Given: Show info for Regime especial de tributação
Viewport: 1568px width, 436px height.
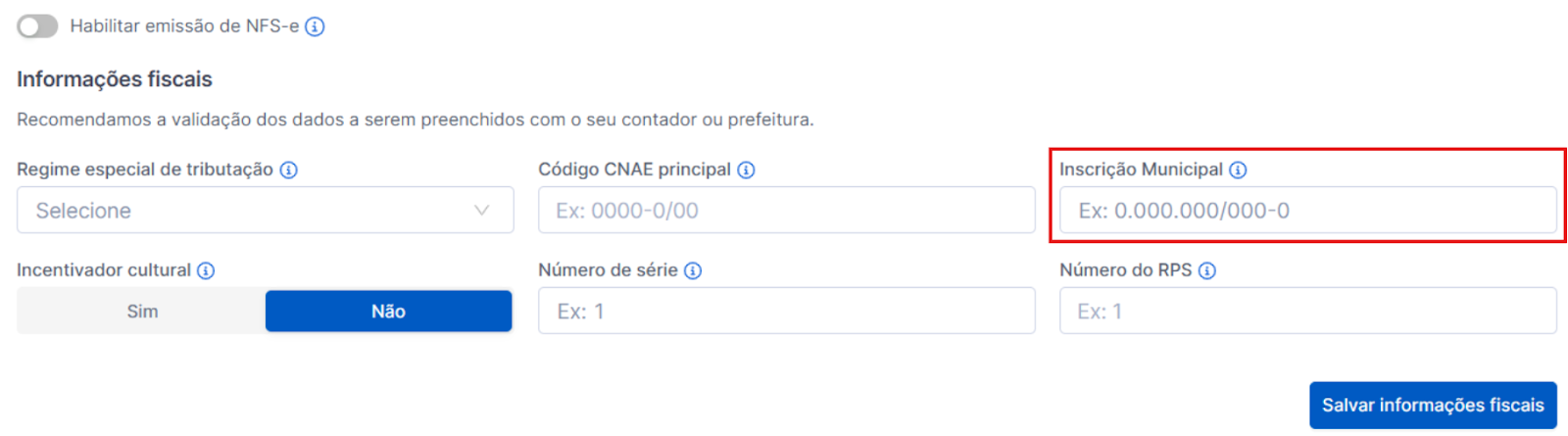Looking at the screenshot, I should click(x=288, y=170).
